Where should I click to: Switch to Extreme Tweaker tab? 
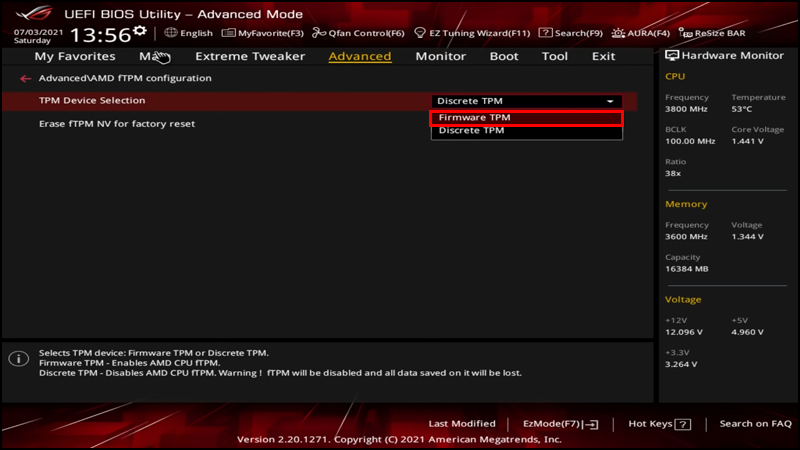pos(250,56)
